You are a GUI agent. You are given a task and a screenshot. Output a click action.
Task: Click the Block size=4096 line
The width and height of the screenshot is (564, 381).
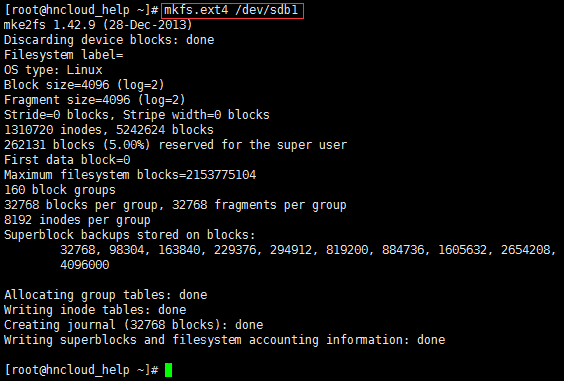84,85
